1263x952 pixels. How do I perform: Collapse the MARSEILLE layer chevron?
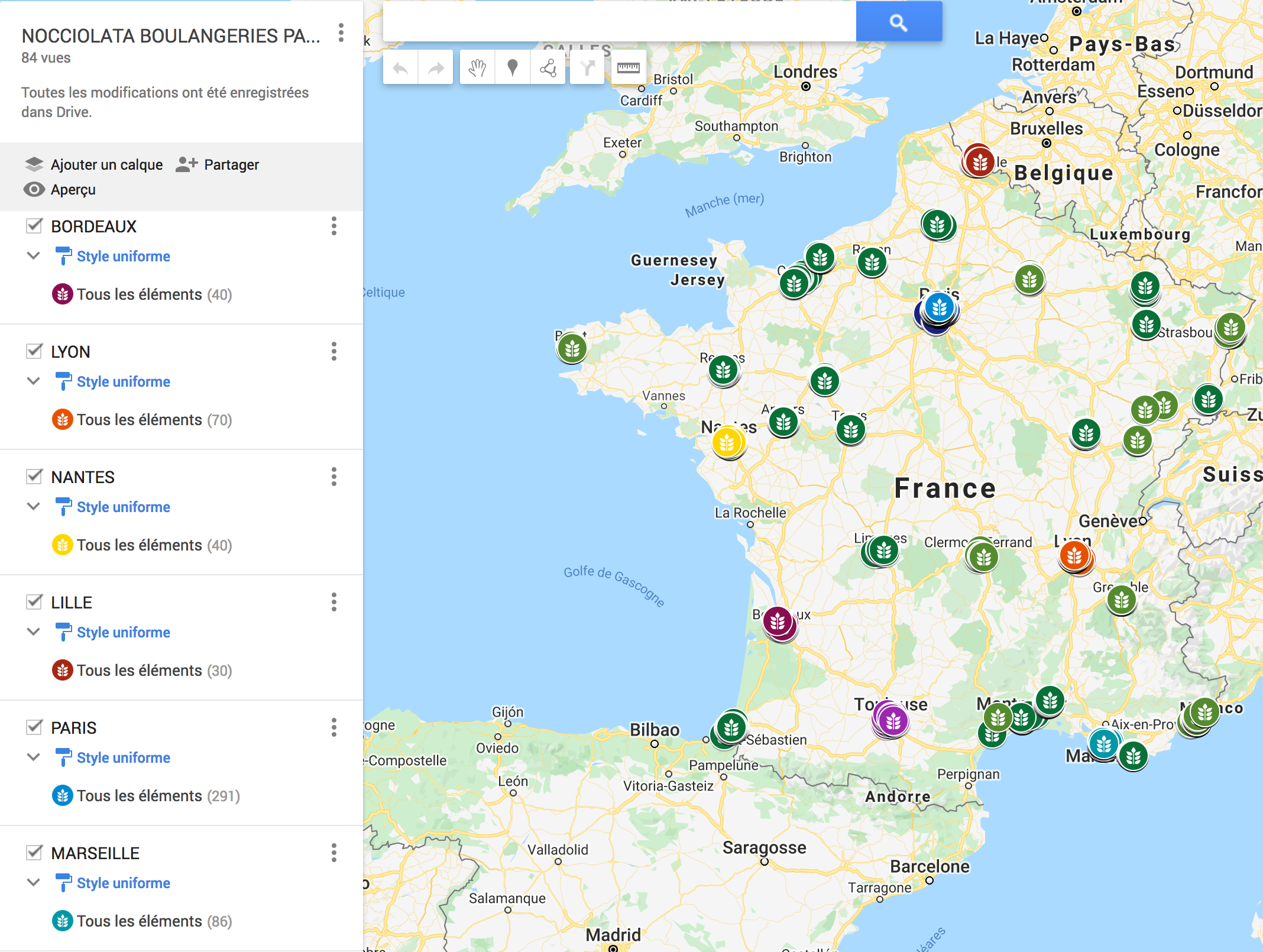[34, 882]
